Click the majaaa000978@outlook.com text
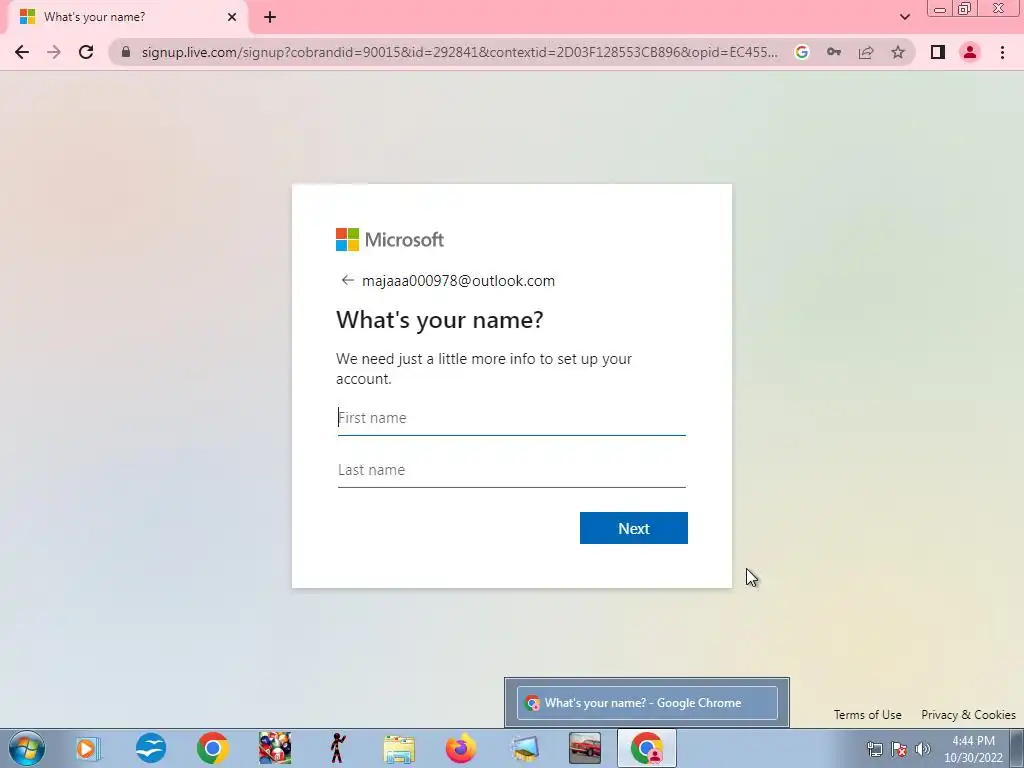 point(458,281)
